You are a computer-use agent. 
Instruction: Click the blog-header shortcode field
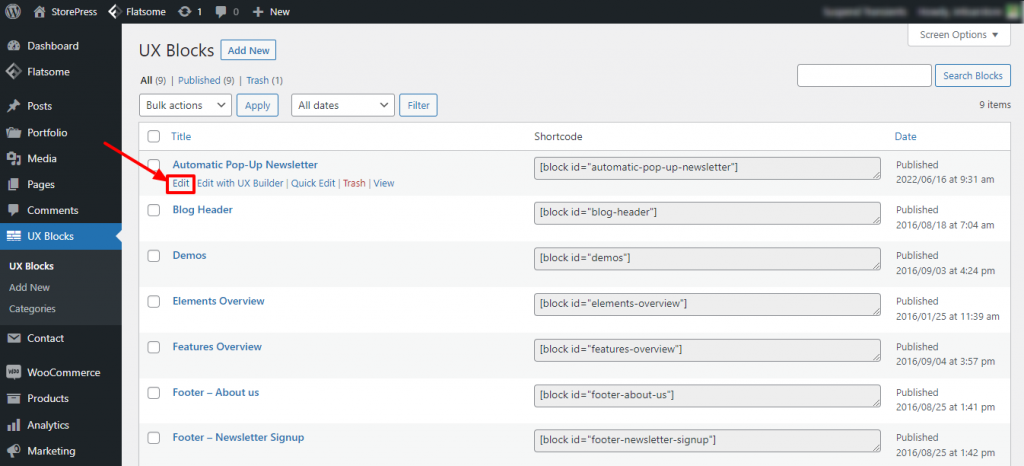click(707, 213)
